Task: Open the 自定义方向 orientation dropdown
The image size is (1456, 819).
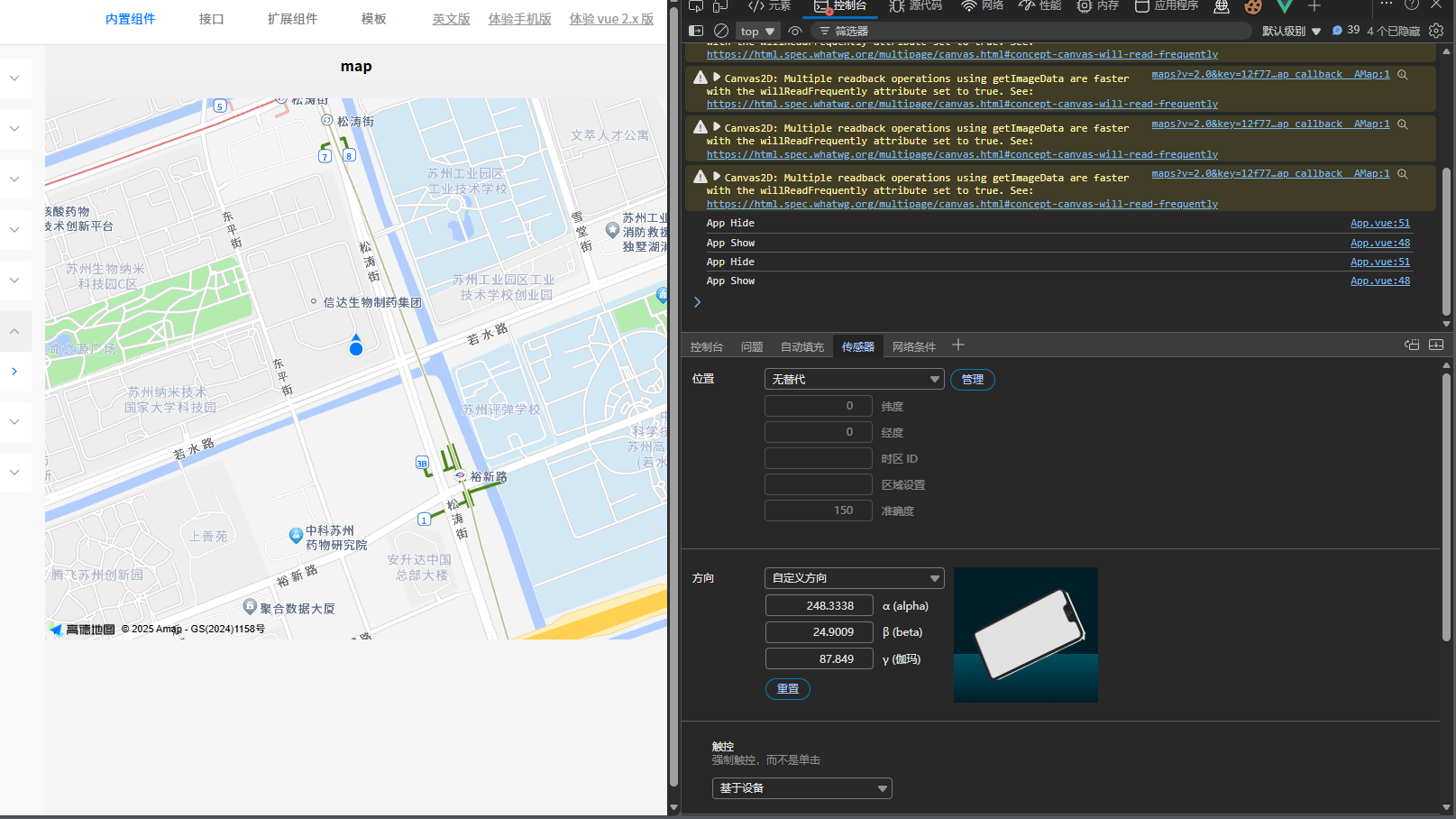Action: pos(854,578)
